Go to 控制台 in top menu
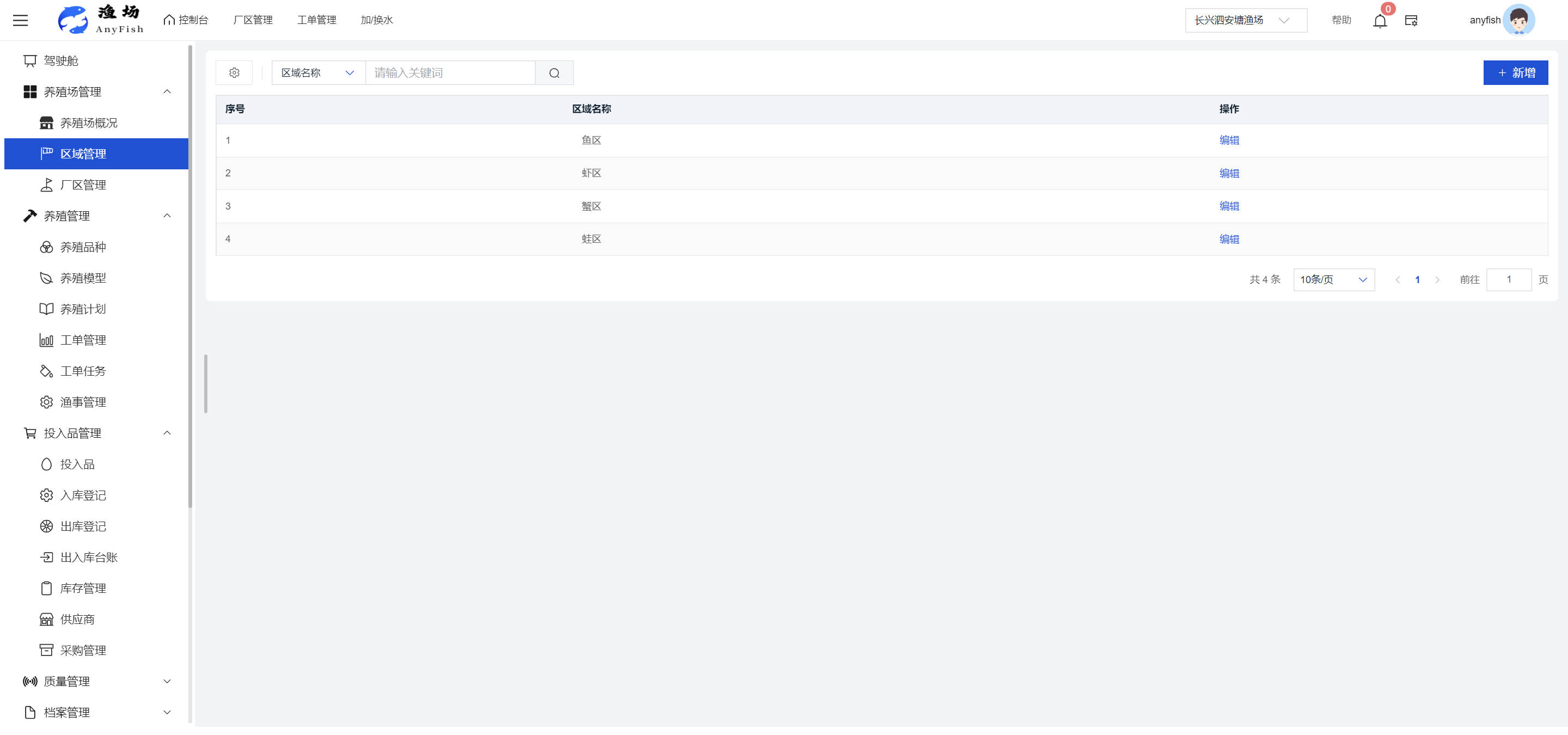Screen dimensions: 1568x735 [x=186, y=20]
